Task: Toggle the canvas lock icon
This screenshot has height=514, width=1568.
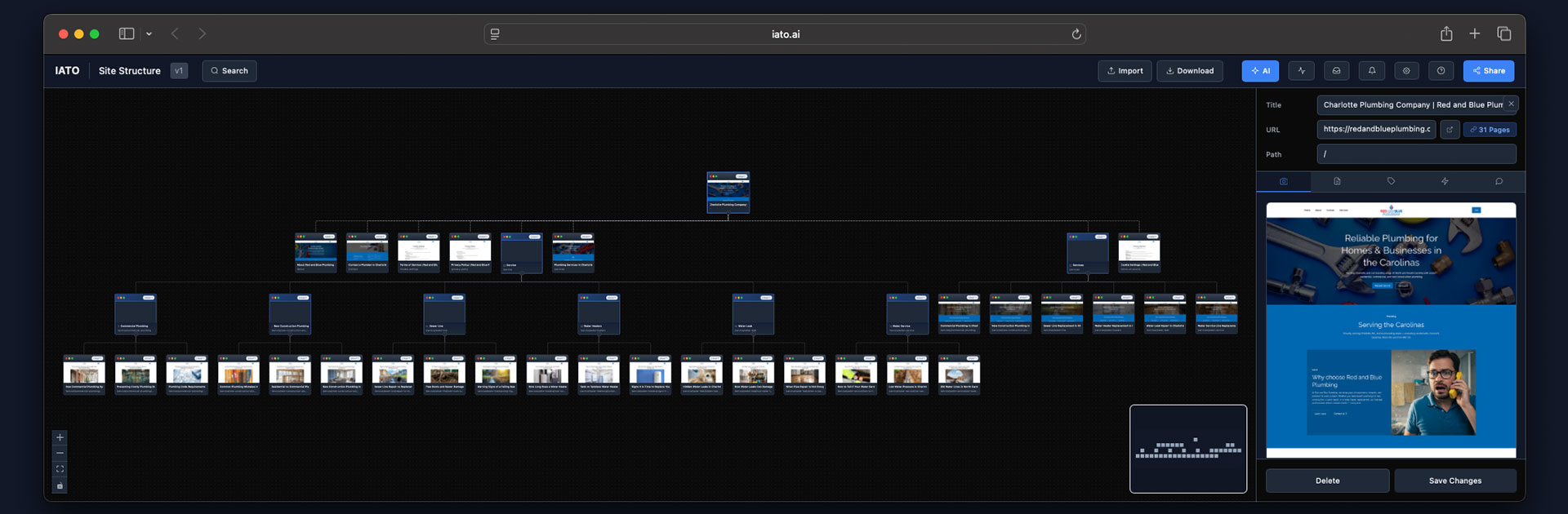Action: (x=60, y=485)
